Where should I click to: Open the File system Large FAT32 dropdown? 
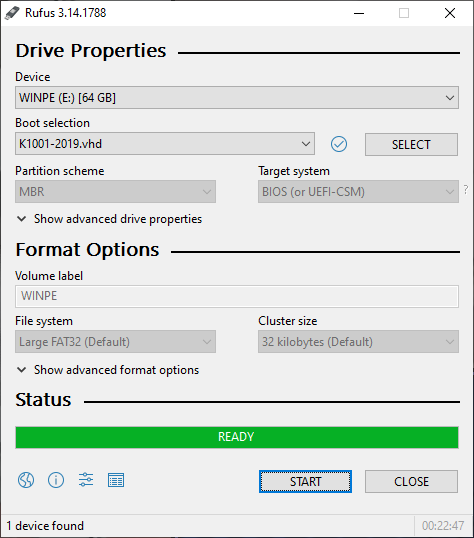tap(115, 342)
